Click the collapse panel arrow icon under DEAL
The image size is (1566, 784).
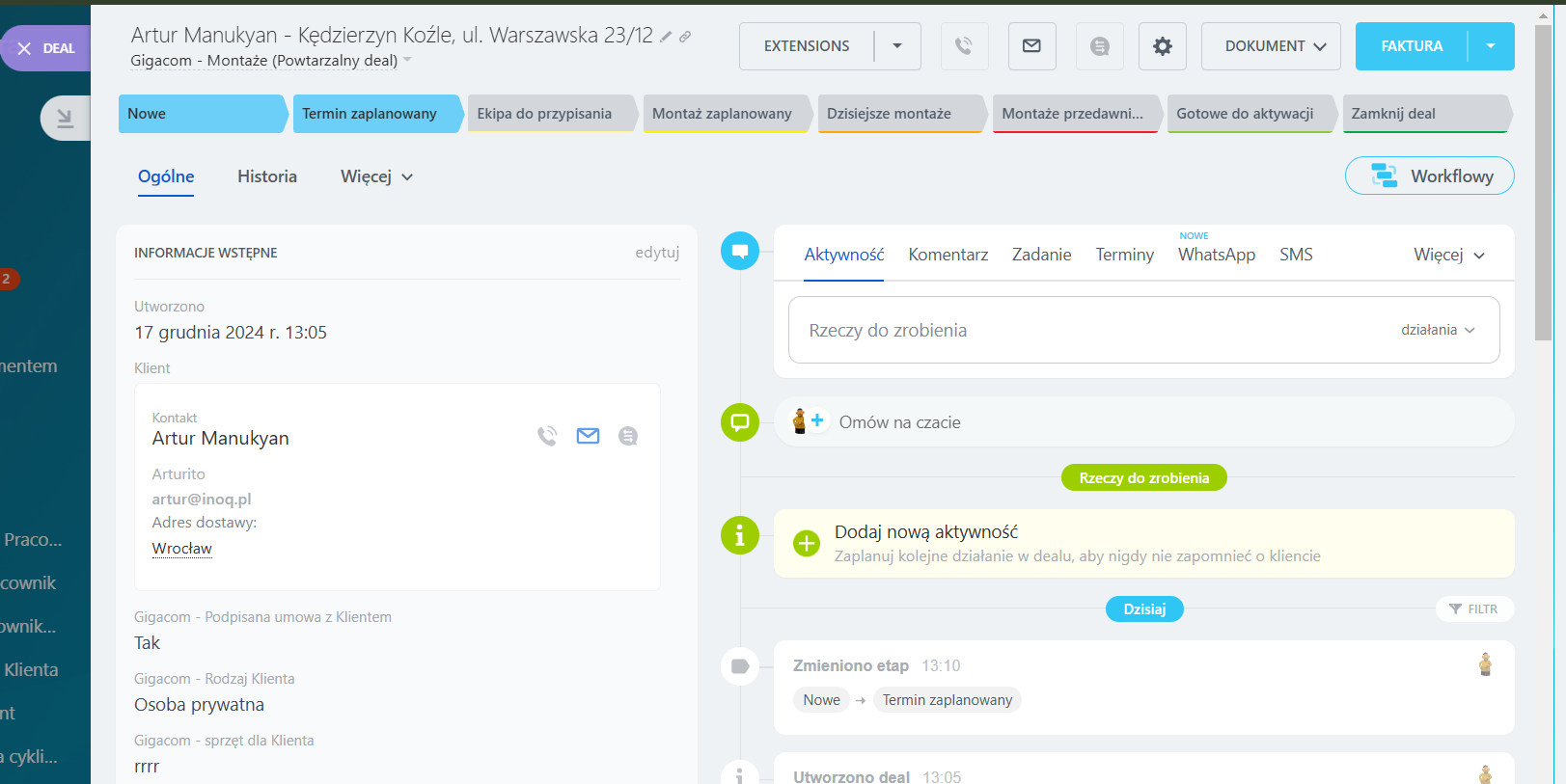65,119
